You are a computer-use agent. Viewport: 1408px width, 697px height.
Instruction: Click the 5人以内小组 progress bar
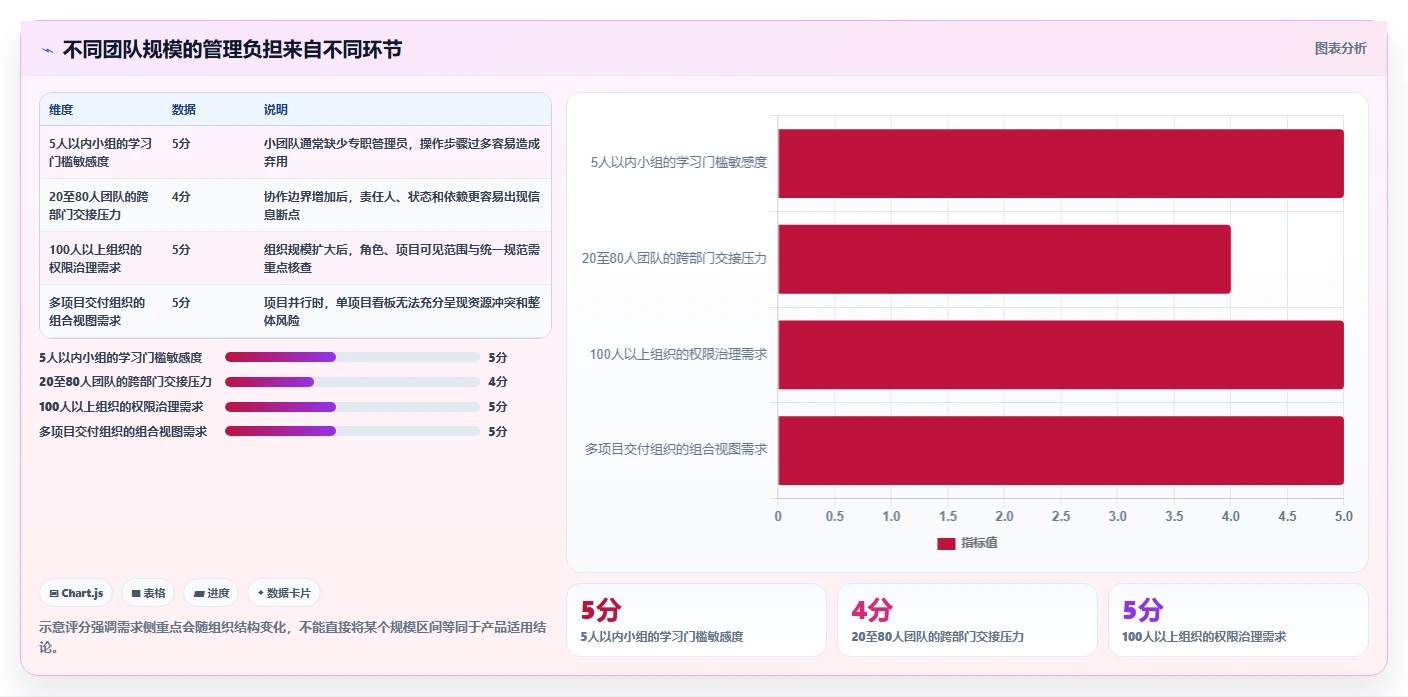352,357
